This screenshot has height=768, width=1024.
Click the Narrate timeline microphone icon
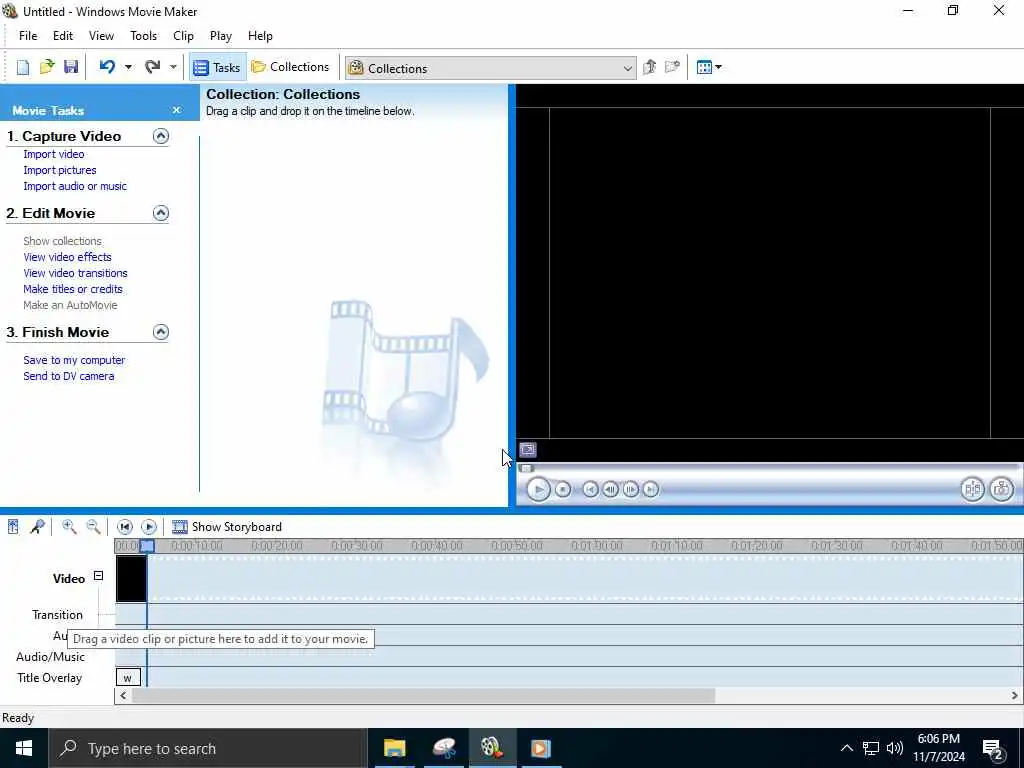[x=37, y=526]
